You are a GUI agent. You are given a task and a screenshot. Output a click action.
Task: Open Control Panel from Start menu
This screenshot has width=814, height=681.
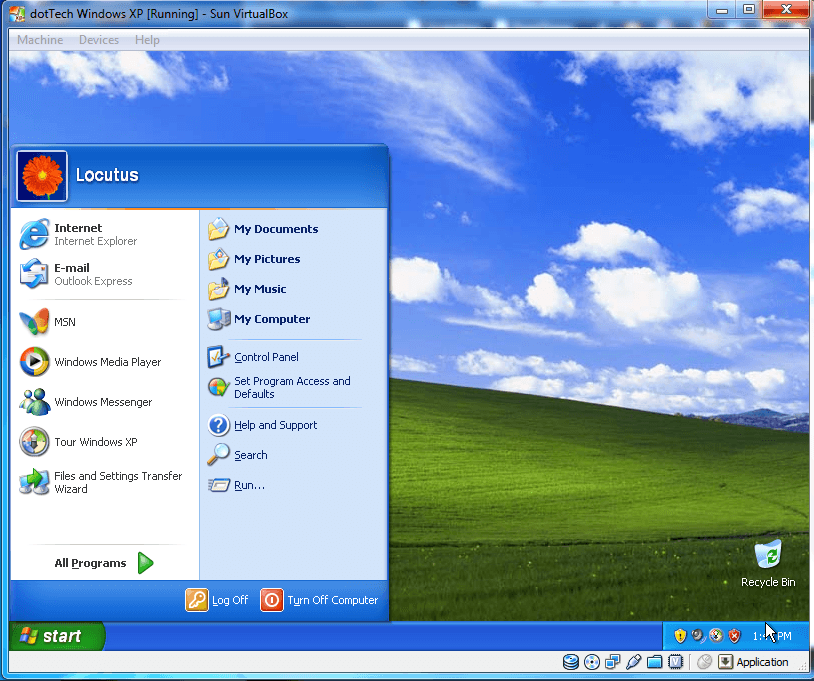pos(265,357)
